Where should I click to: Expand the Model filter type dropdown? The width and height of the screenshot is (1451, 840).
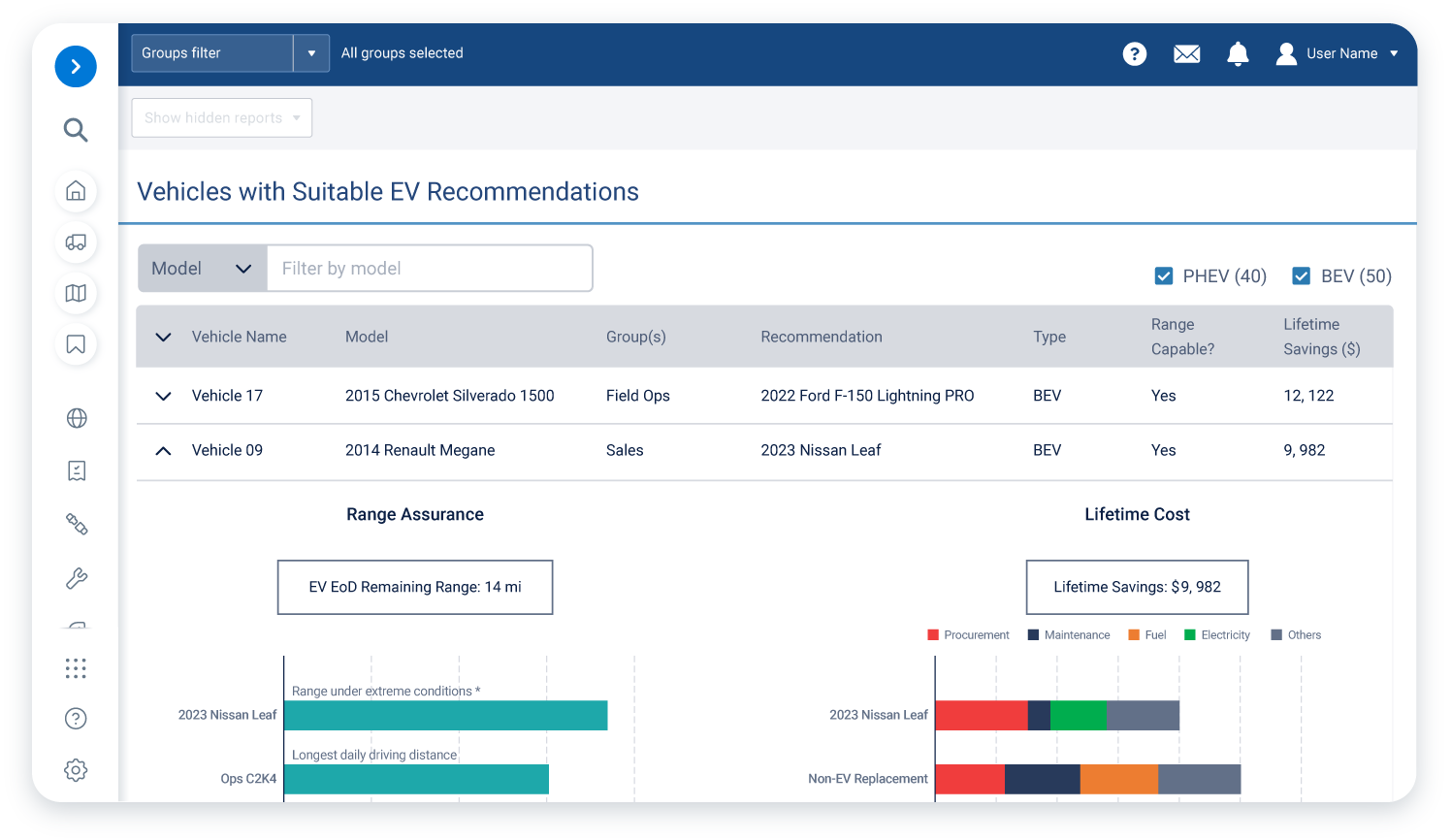(202, 269)
